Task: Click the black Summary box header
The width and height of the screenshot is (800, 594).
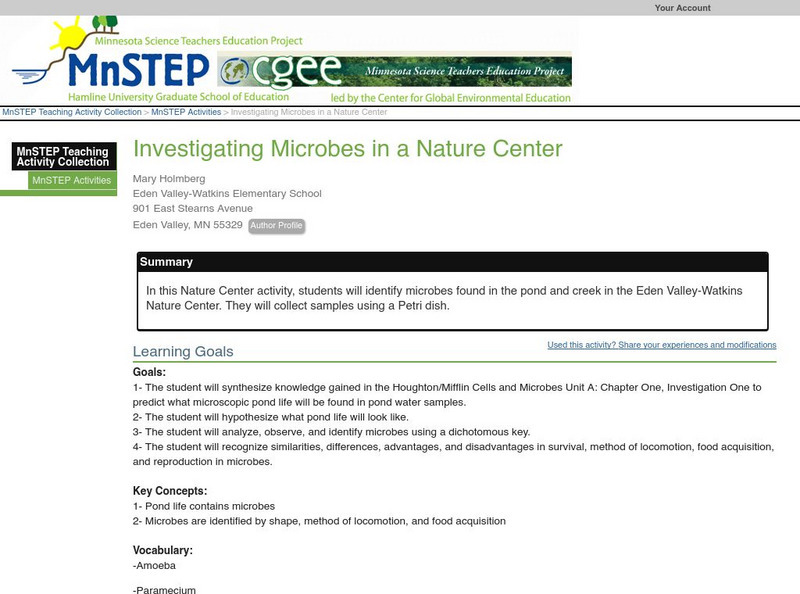Action: [166, 262]
